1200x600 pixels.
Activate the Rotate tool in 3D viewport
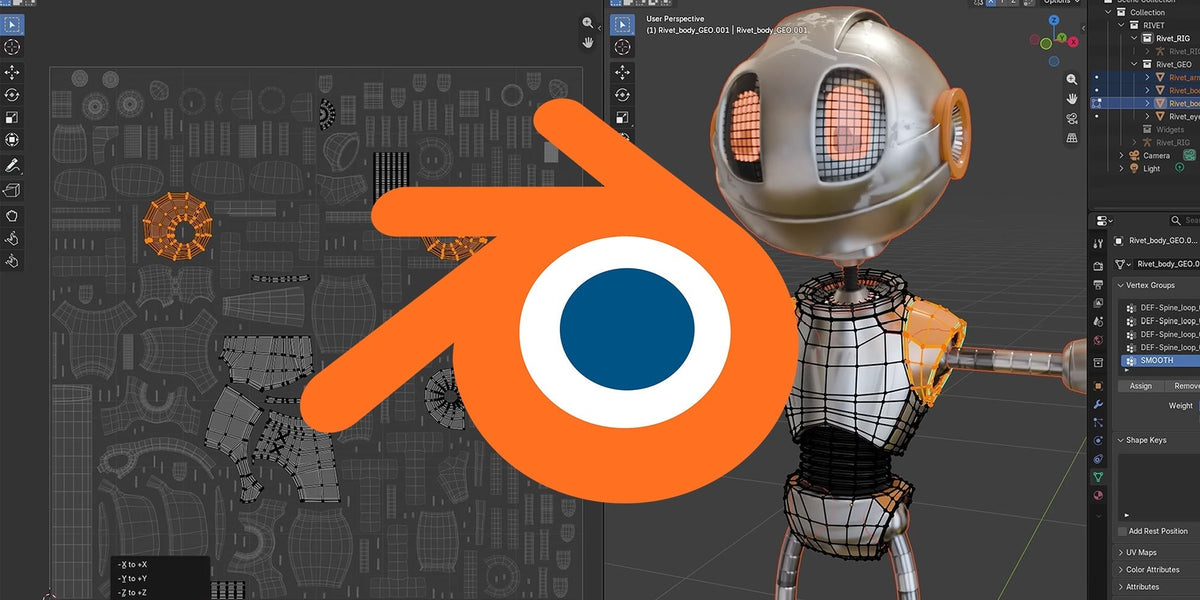click(622, 95)
